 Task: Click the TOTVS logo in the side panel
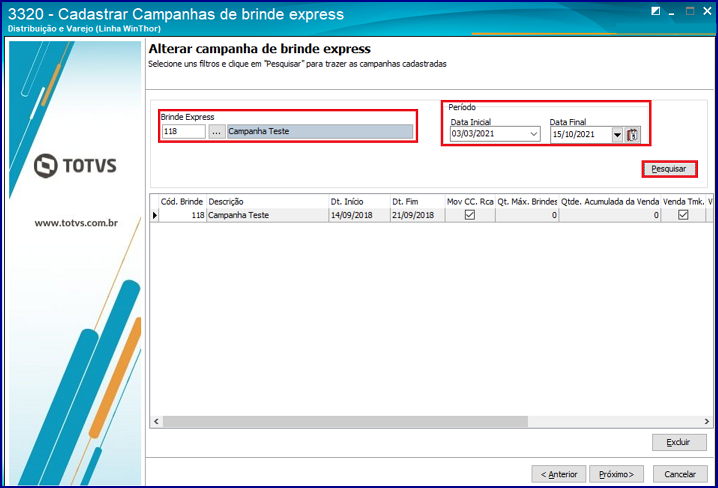[x=76, y=165]
